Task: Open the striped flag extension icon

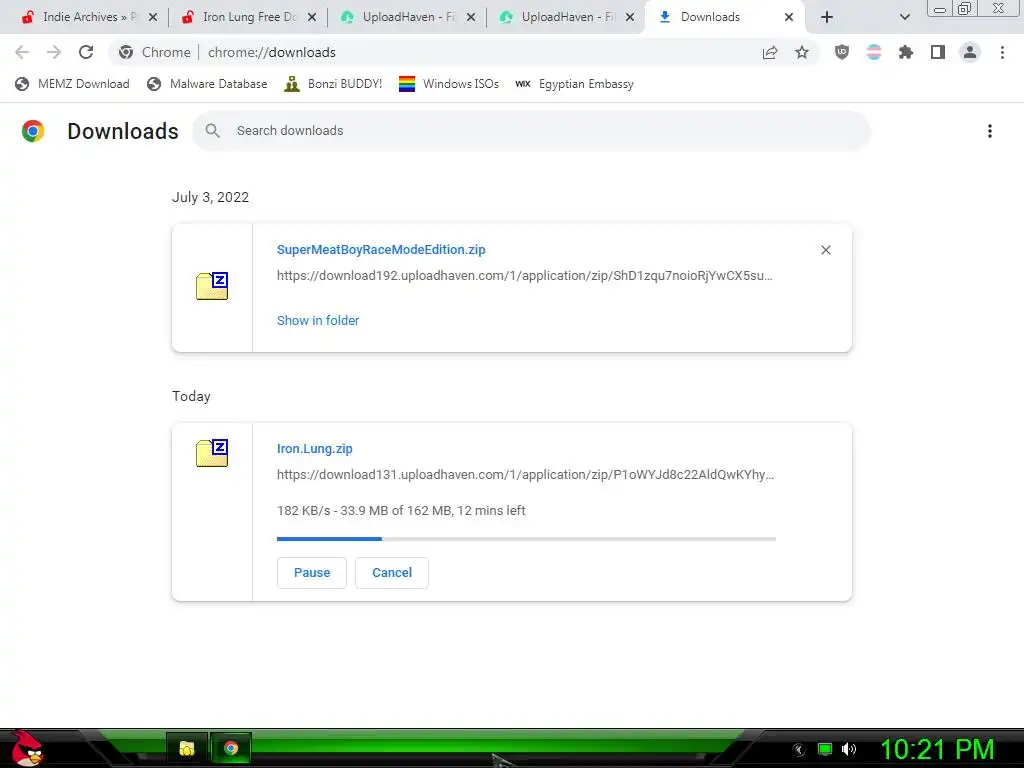Action: click(874, 52)
